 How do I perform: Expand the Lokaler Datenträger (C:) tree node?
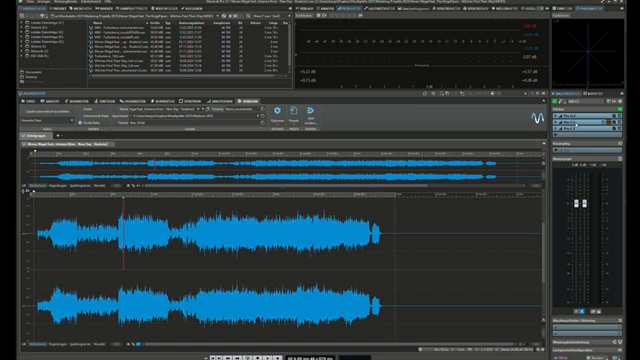(x=22, y=22)
